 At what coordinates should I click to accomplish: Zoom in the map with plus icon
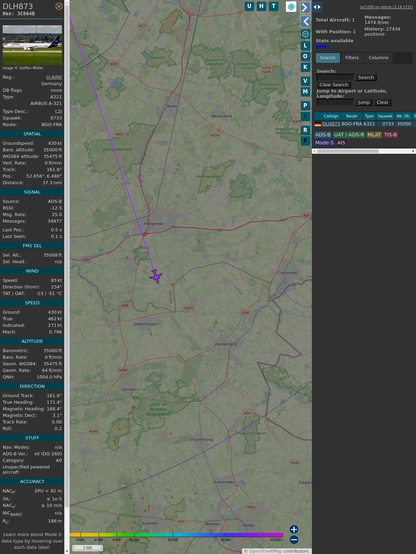coord(294,529)
